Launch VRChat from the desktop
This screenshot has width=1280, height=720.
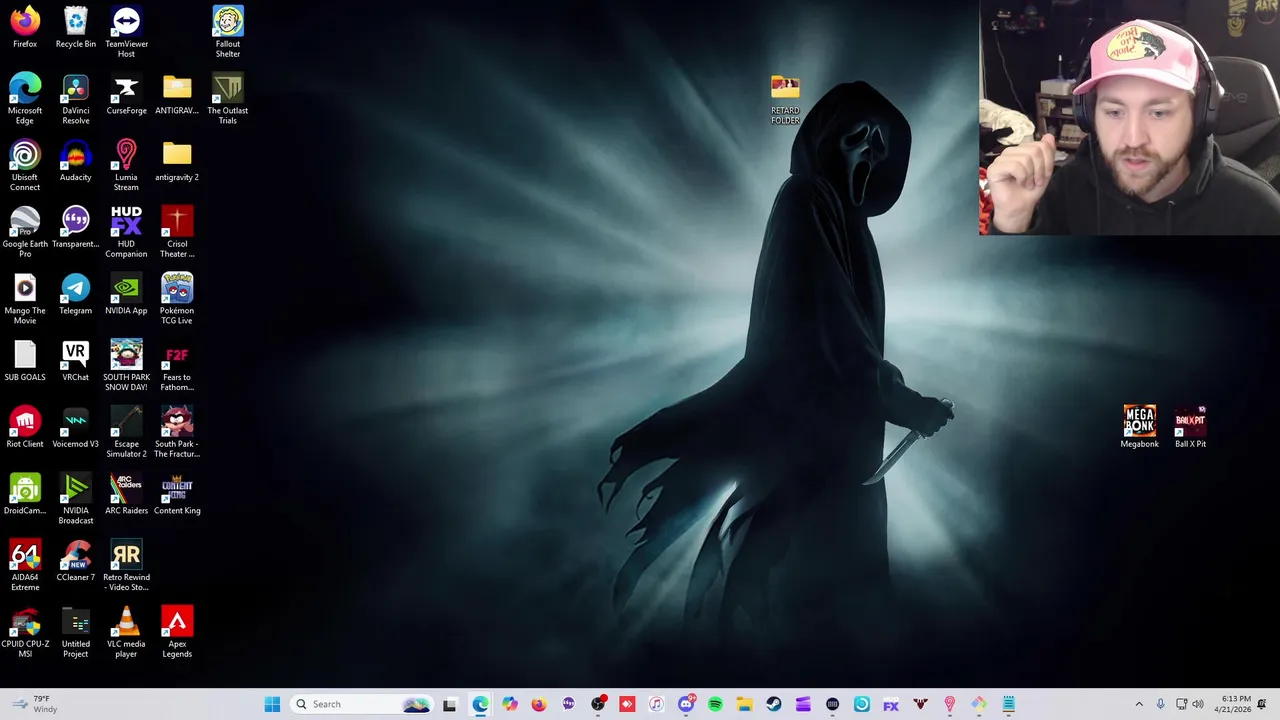point(76,360)
